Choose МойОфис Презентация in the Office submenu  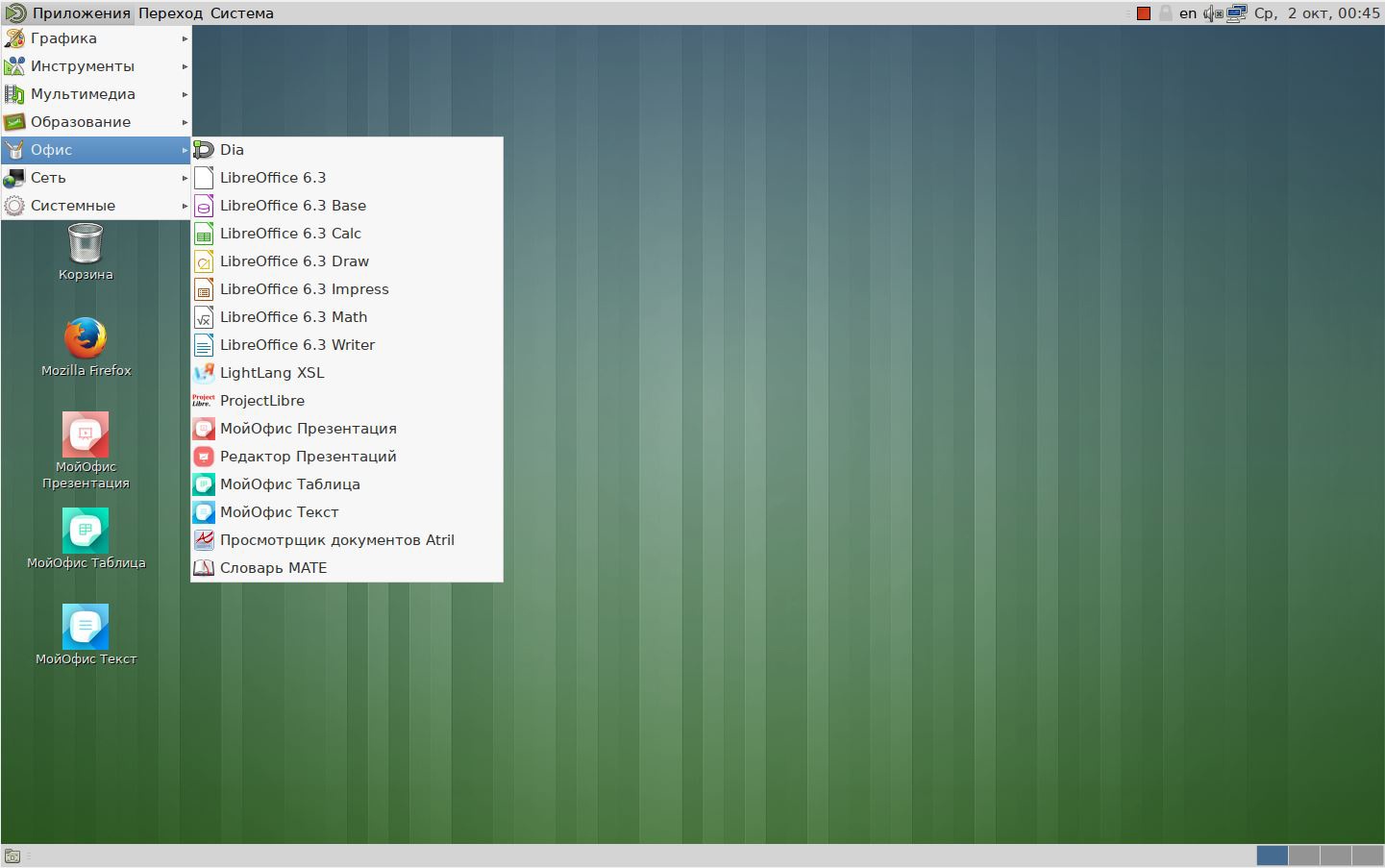pyautogui.click(x=347, y=429)
